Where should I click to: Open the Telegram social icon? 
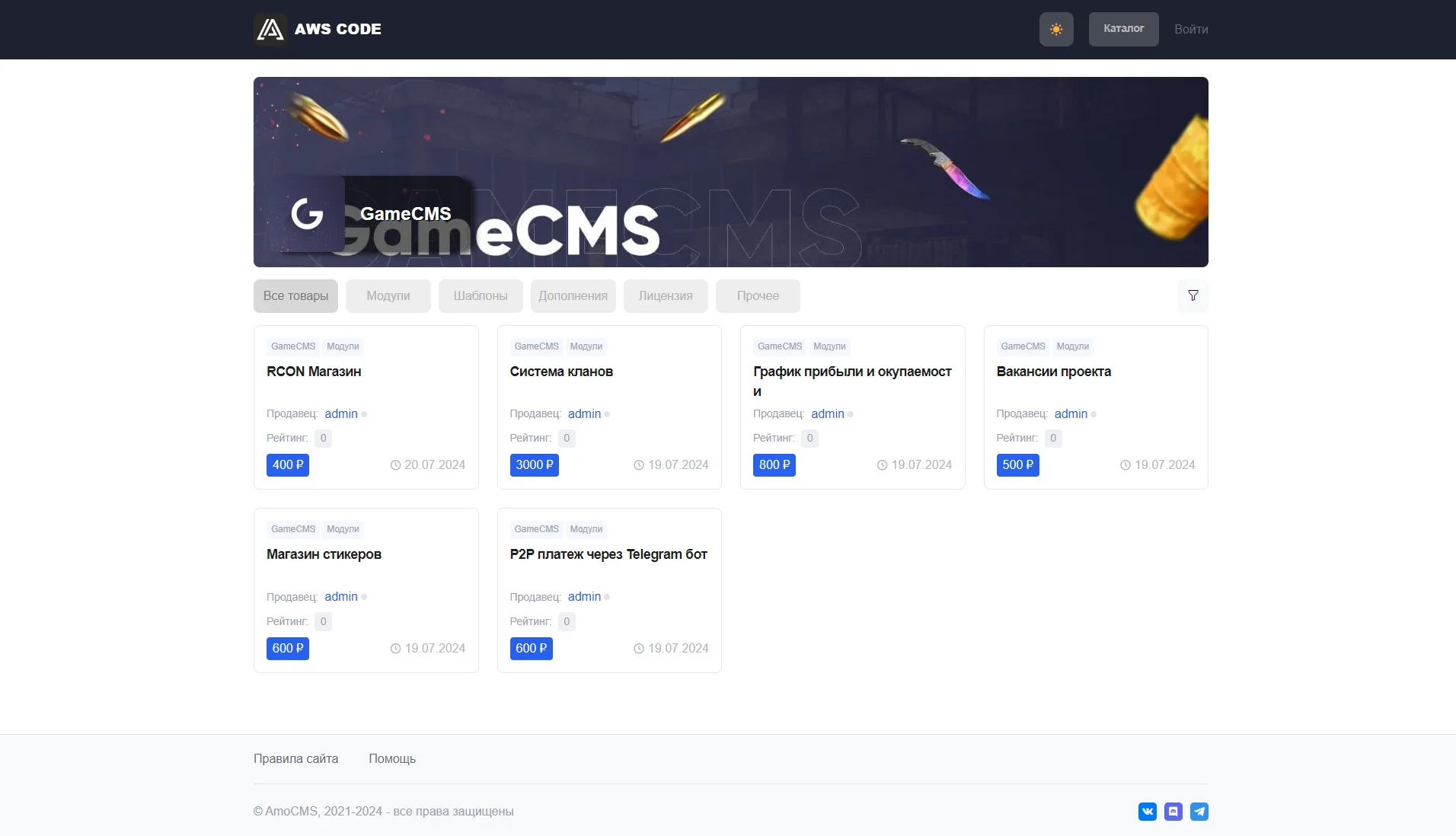(x=1199, y=812)
